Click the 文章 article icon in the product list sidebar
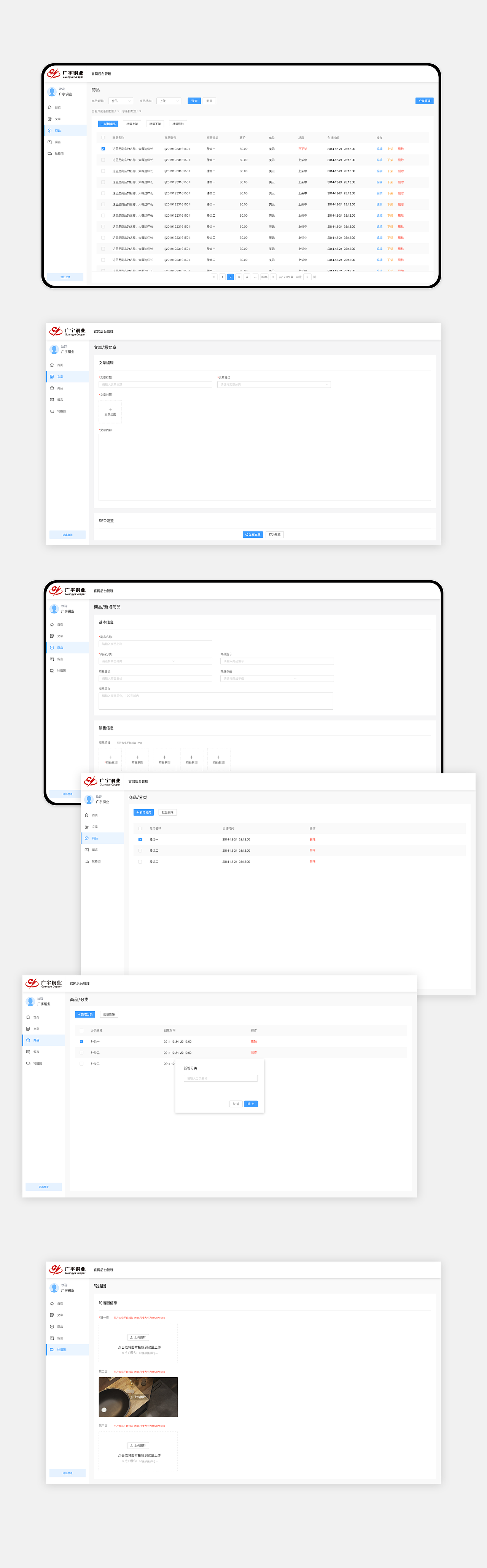487x1568 pixels. point(50,119)
